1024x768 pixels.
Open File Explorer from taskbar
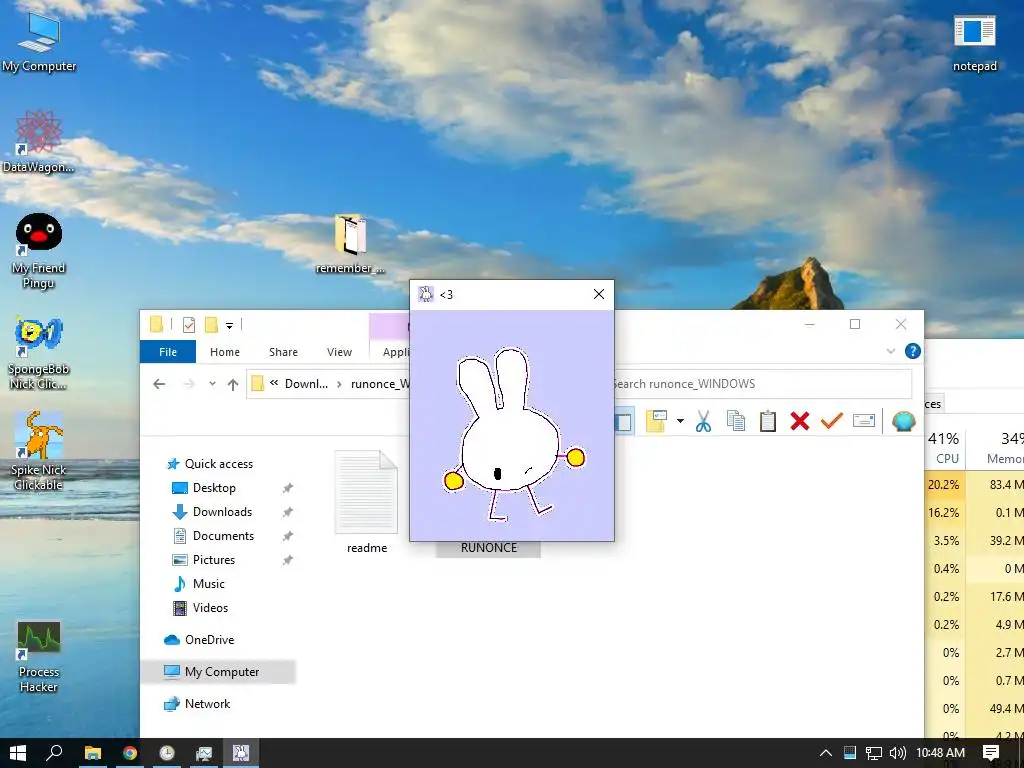point(93,753)
